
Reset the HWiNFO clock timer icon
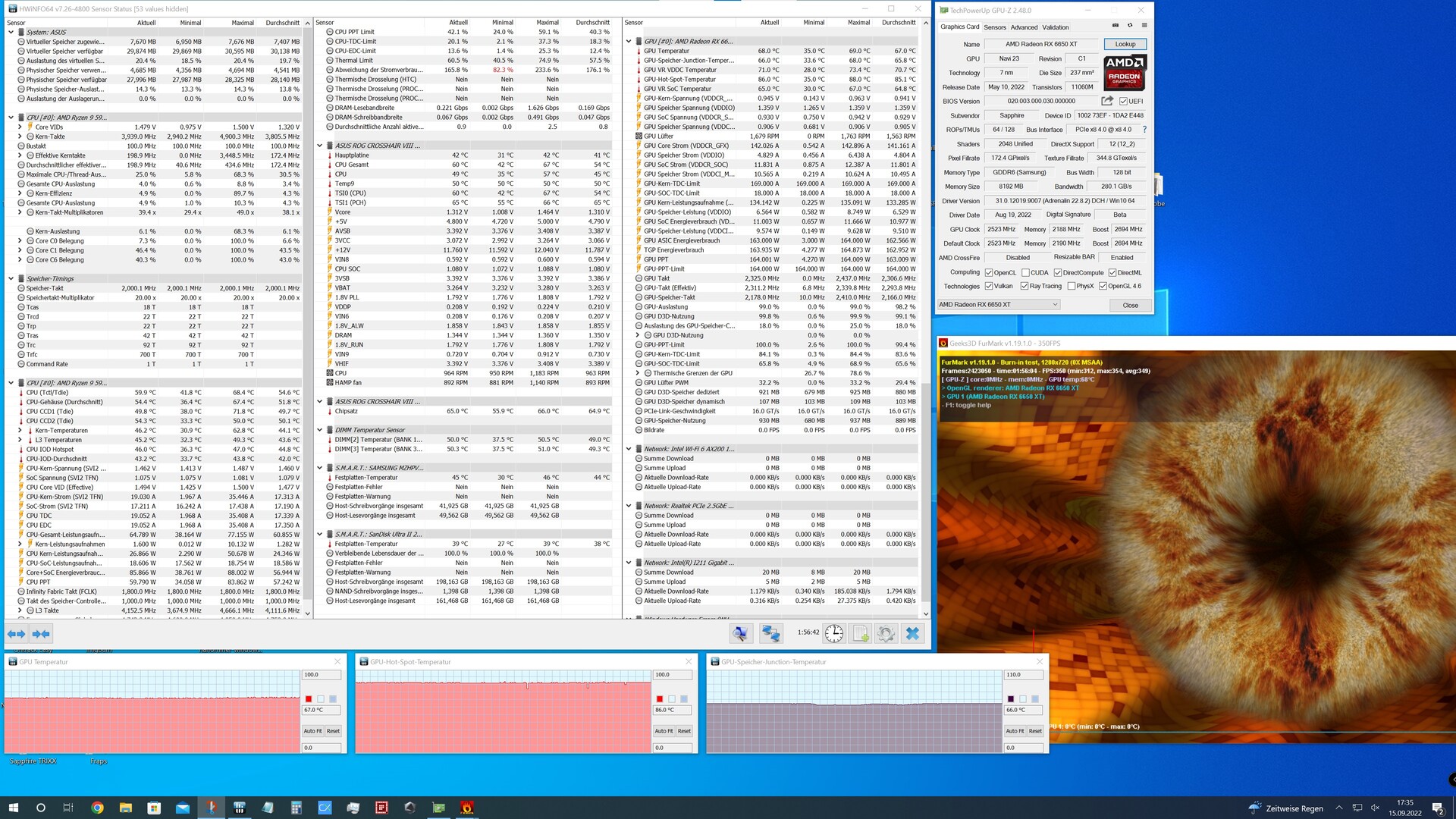834,633
